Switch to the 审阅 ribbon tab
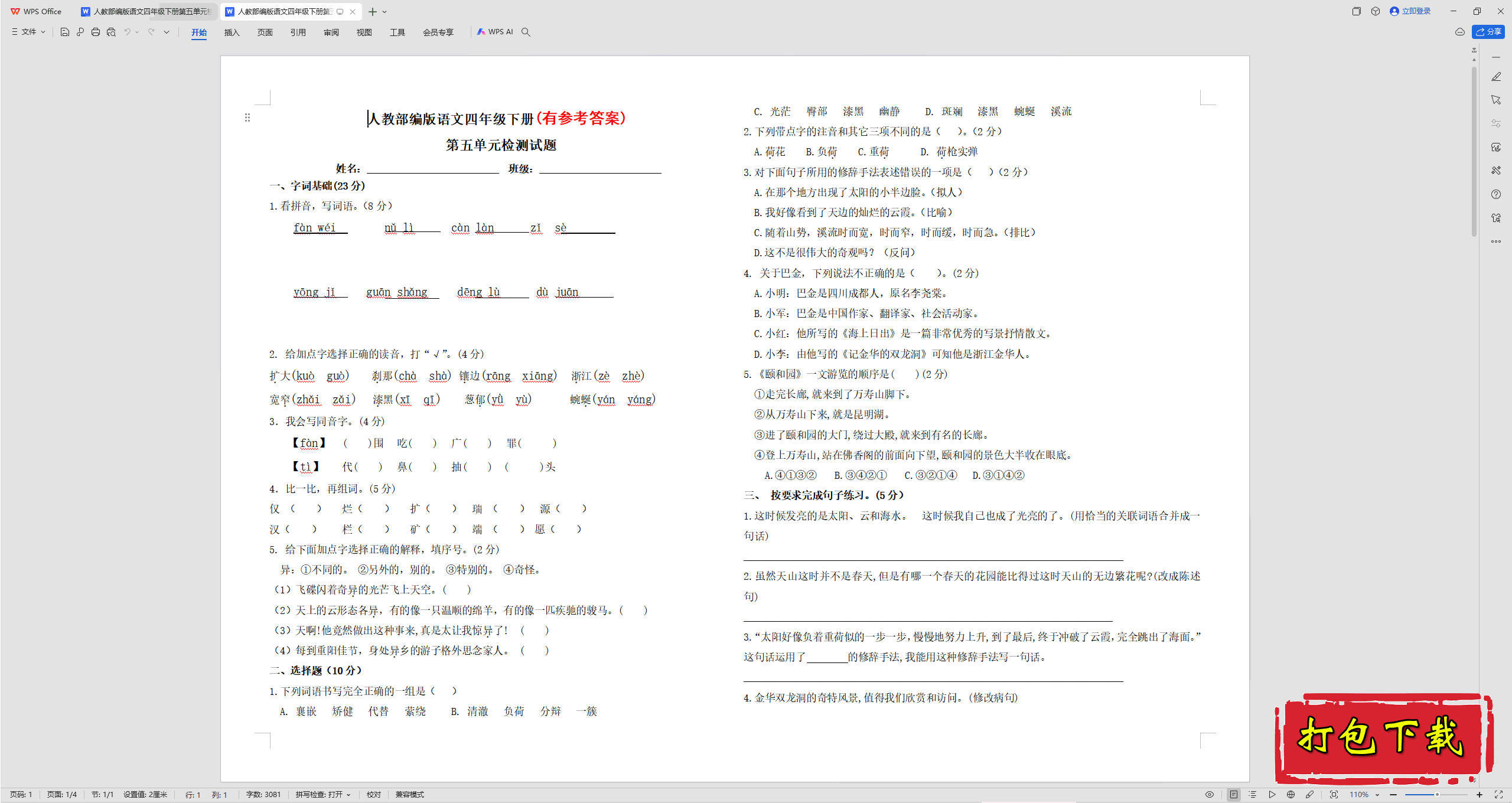Screen dimensions: 1512x803 click(331, 32)
